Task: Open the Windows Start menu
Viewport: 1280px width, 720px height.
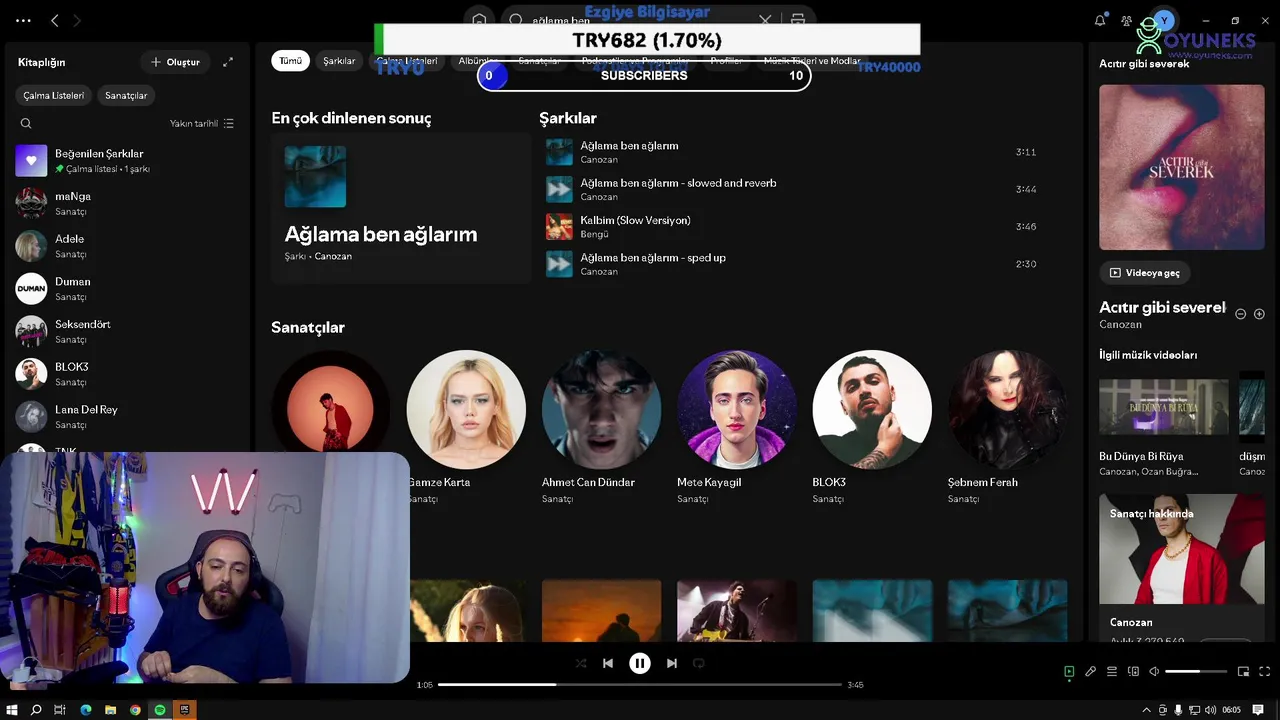Action: (x=12, y=710)
